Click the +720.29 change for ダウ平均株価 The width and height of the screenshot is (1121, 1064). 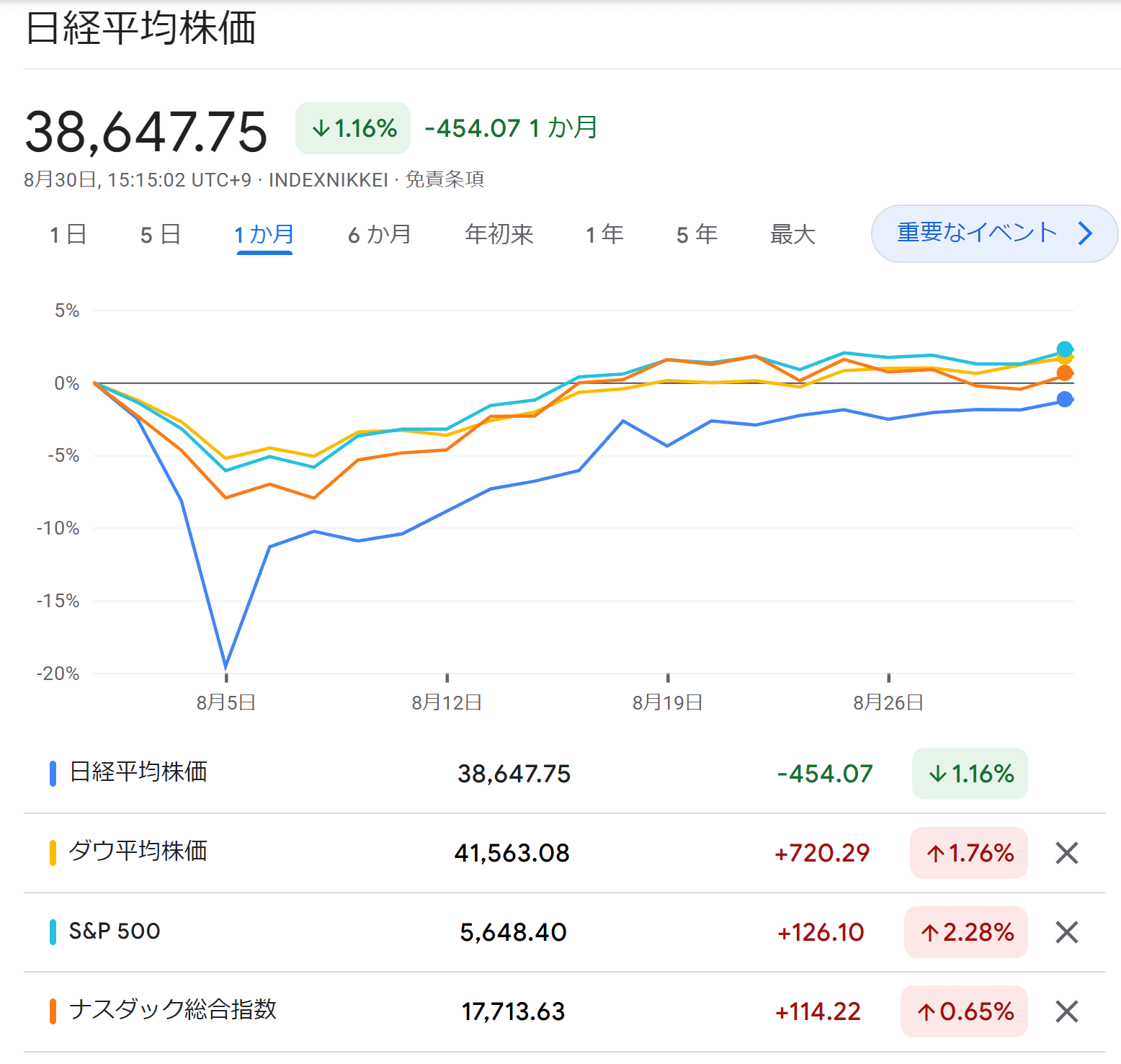[822, 853]
